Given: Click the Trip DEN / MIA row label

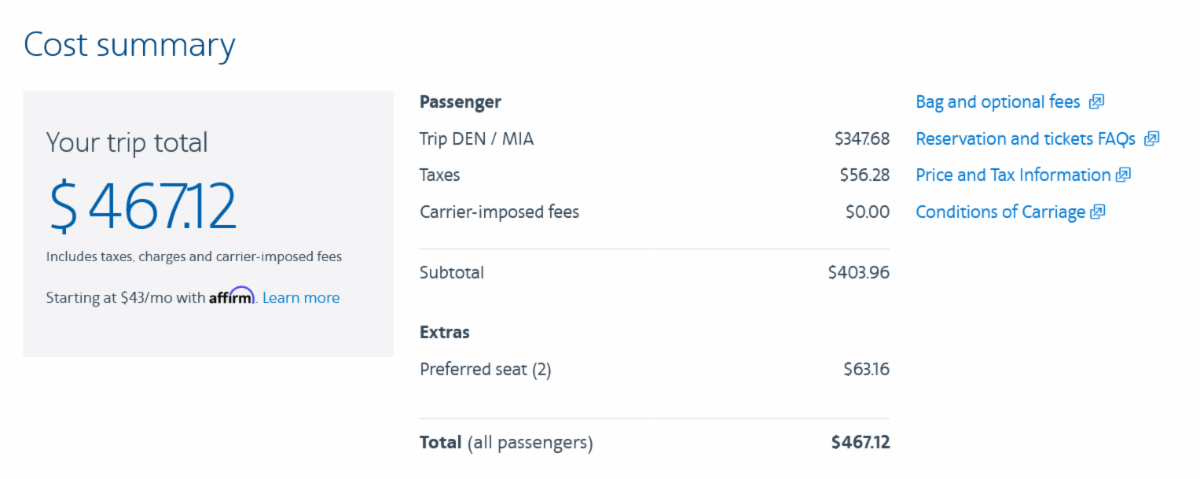Looking at the screenshot, I should click(x=477, y=139).
